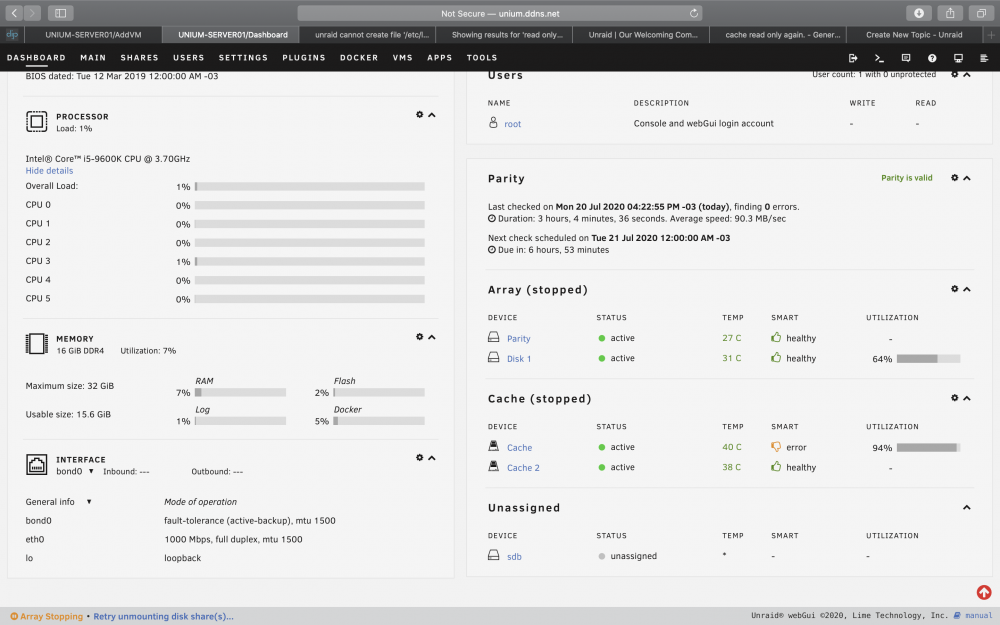Click the sdb drive icon

(x=494, y=555)
